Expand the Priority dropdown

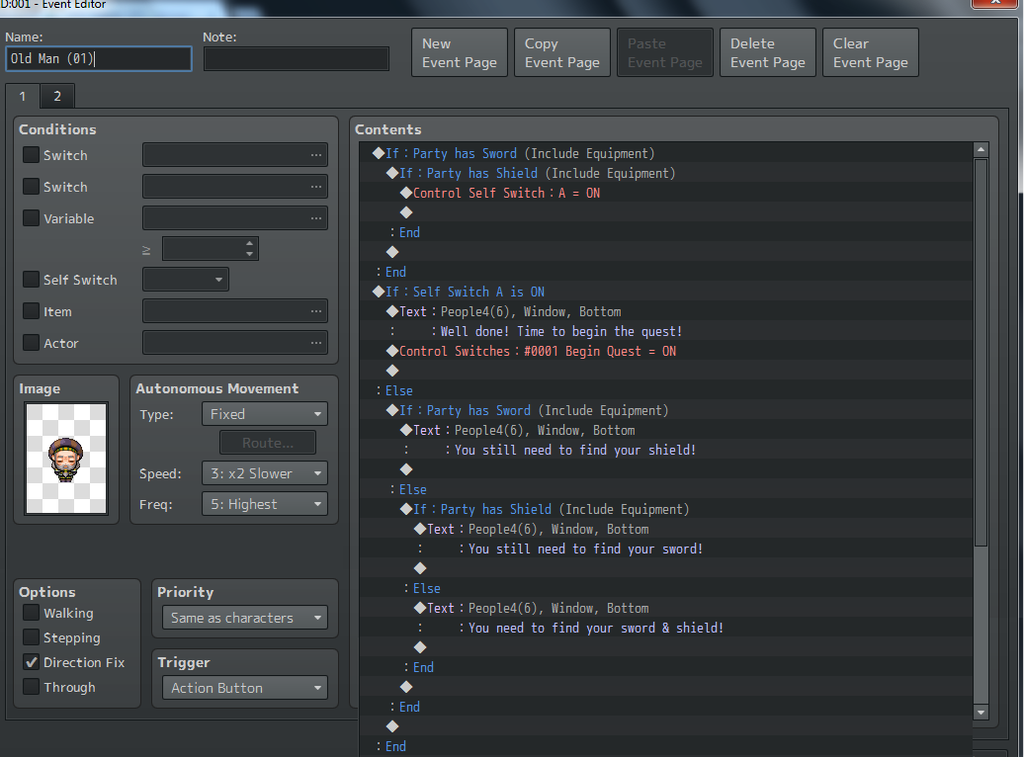coord(245,618)
